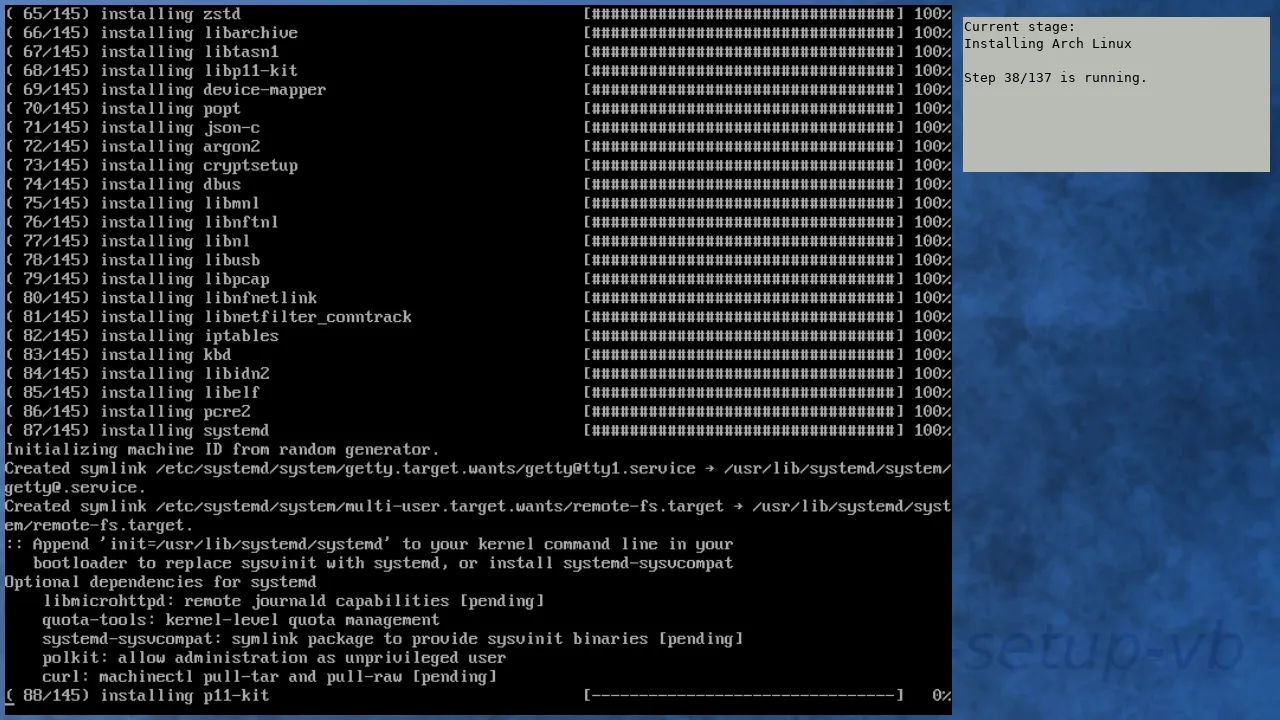Click the systemd-sysvcompat optional dependency line
The image size is (1280, 720).
click(x=393, y=640)
